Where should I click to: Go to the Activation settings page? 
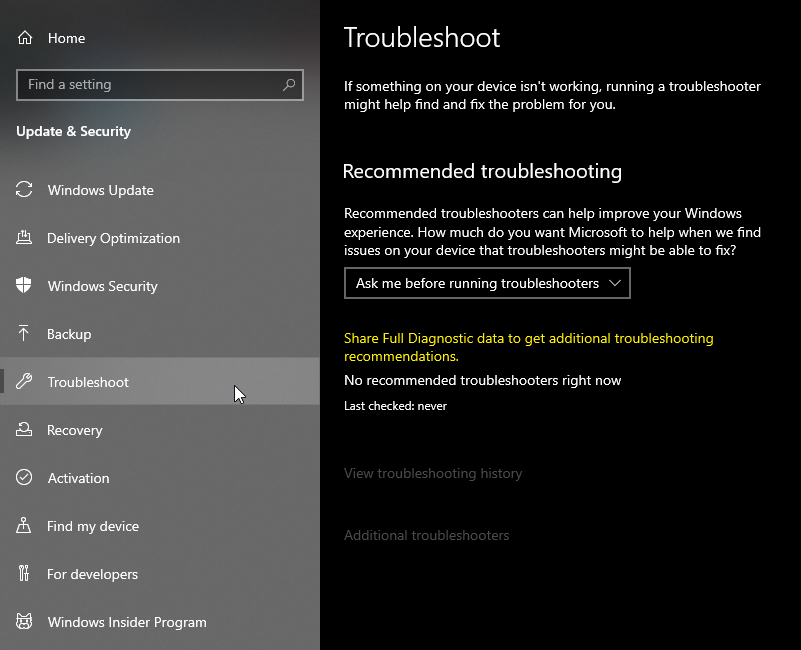[x=78, y=478]
